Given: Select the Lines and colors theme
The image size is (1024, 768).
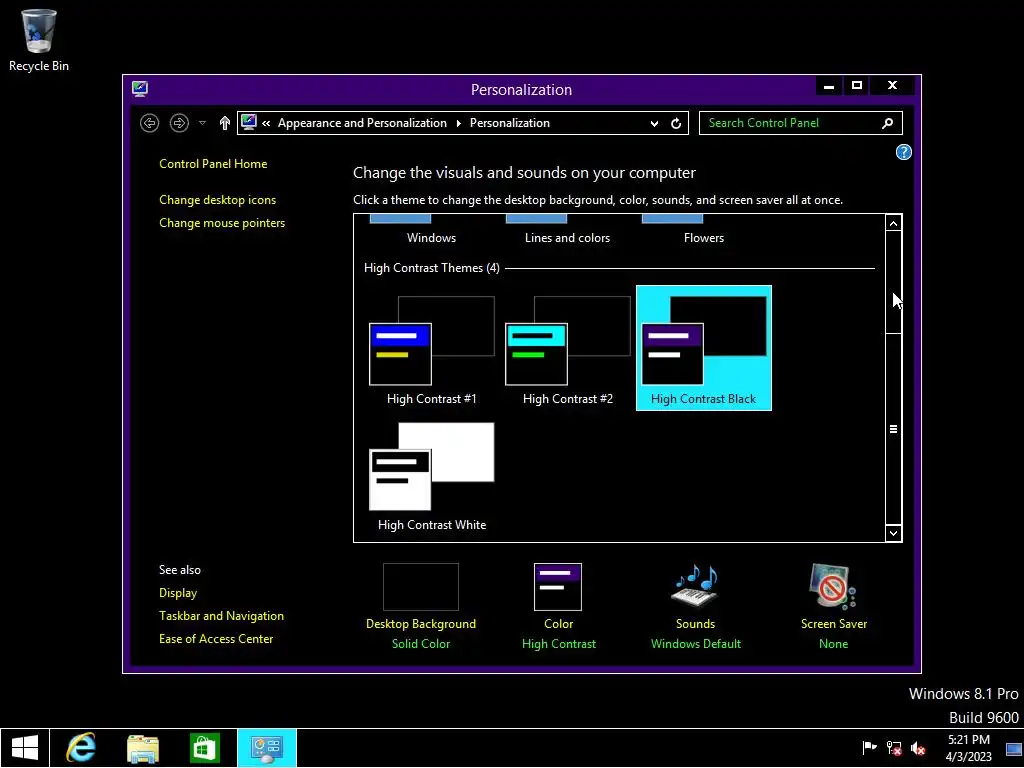Looking at the screenshot, I should pyautogui.click(x=567, y=231).
